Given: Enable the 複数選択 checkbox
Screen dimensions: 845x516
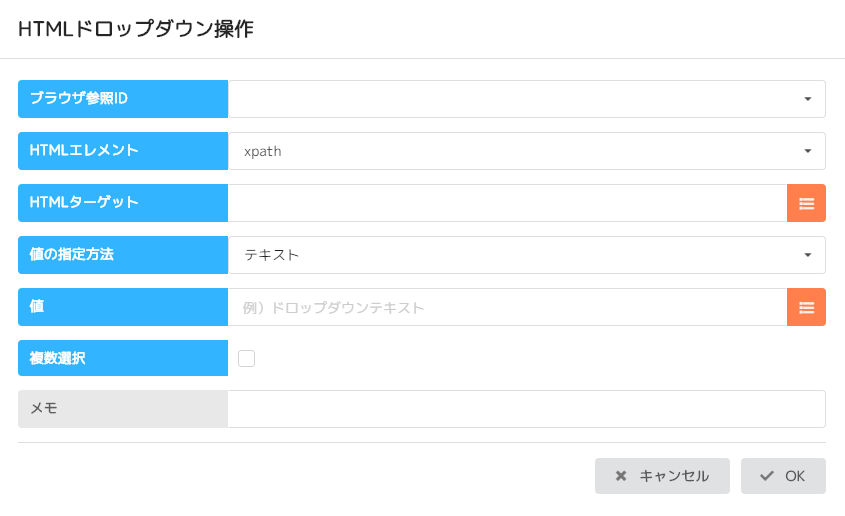Looking at the screenshot, I should coord(247,359).
